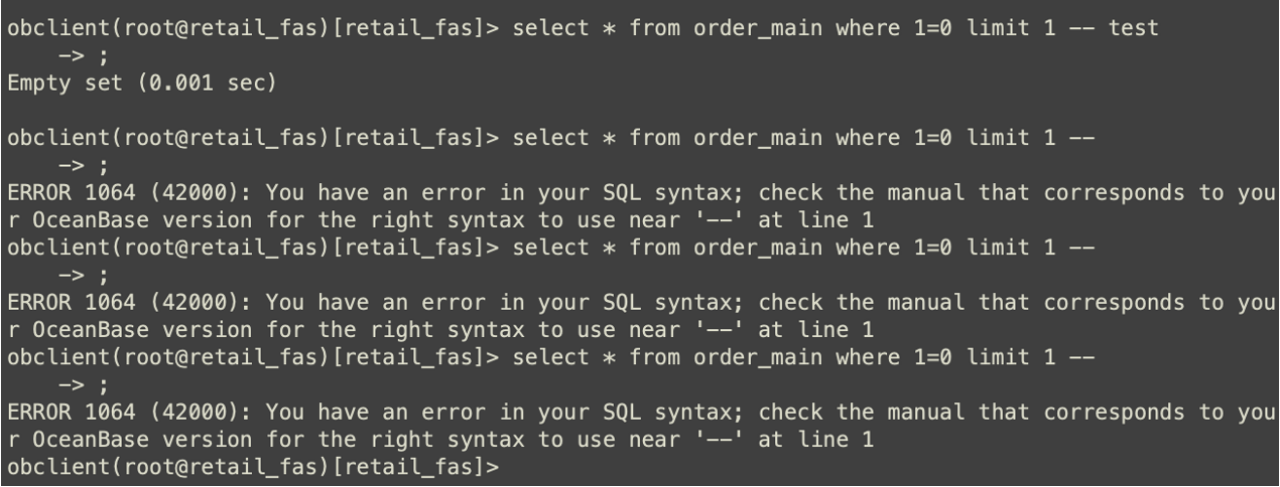1280x487 pixels.
Task: Click the "Empty set (0.001 sec)" output line
Action: (x=141, y=83)
